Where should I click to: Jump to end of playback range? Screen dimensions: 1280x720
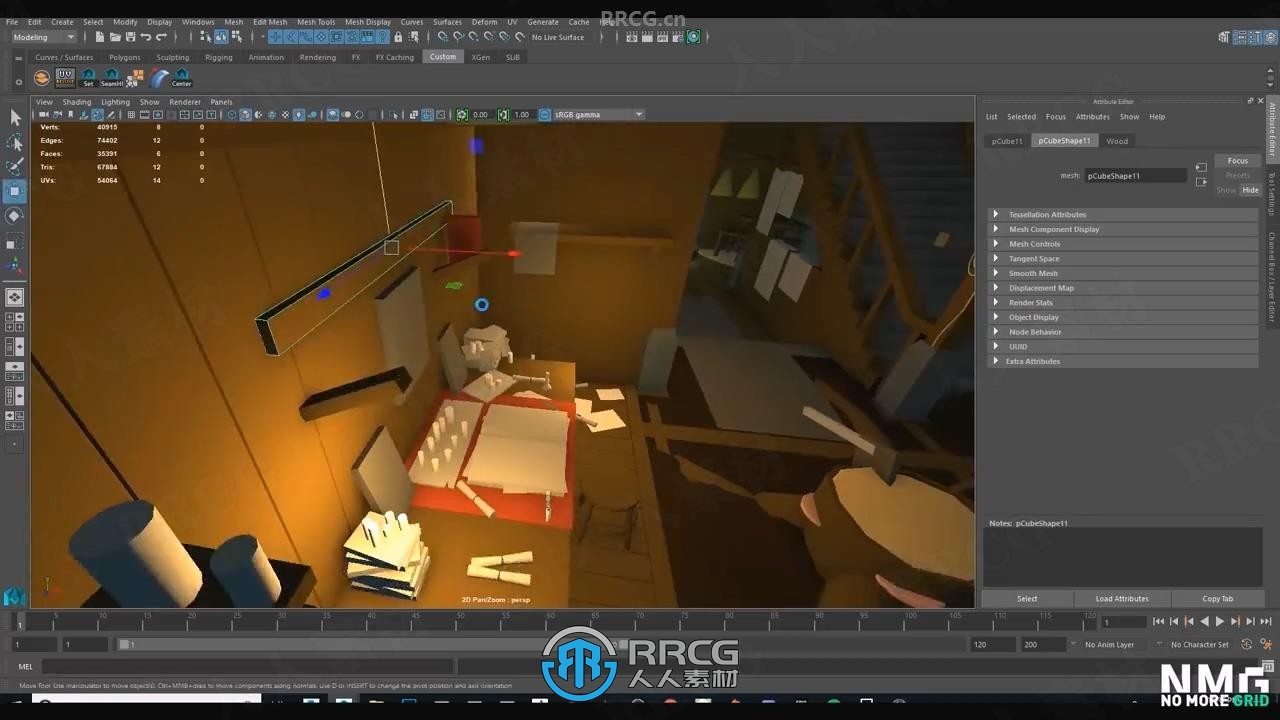pyautogui.click(x=1266, y=622)
